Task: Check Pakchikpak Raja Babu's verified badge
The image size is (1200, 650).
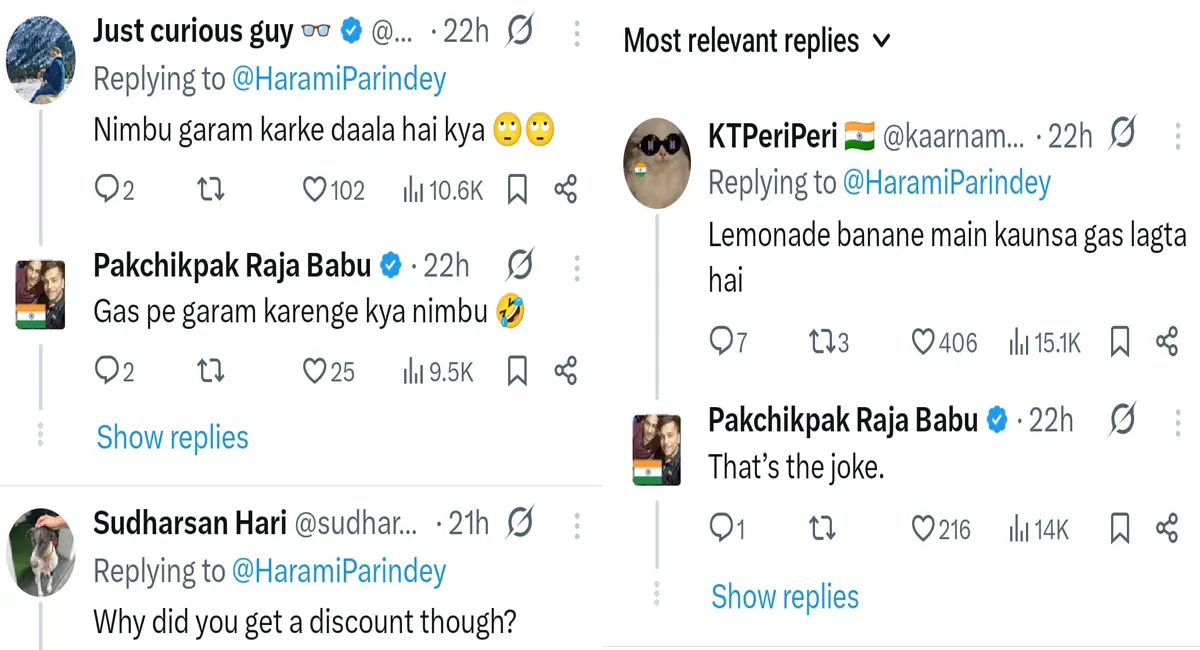Action: (x=392, y=265)
